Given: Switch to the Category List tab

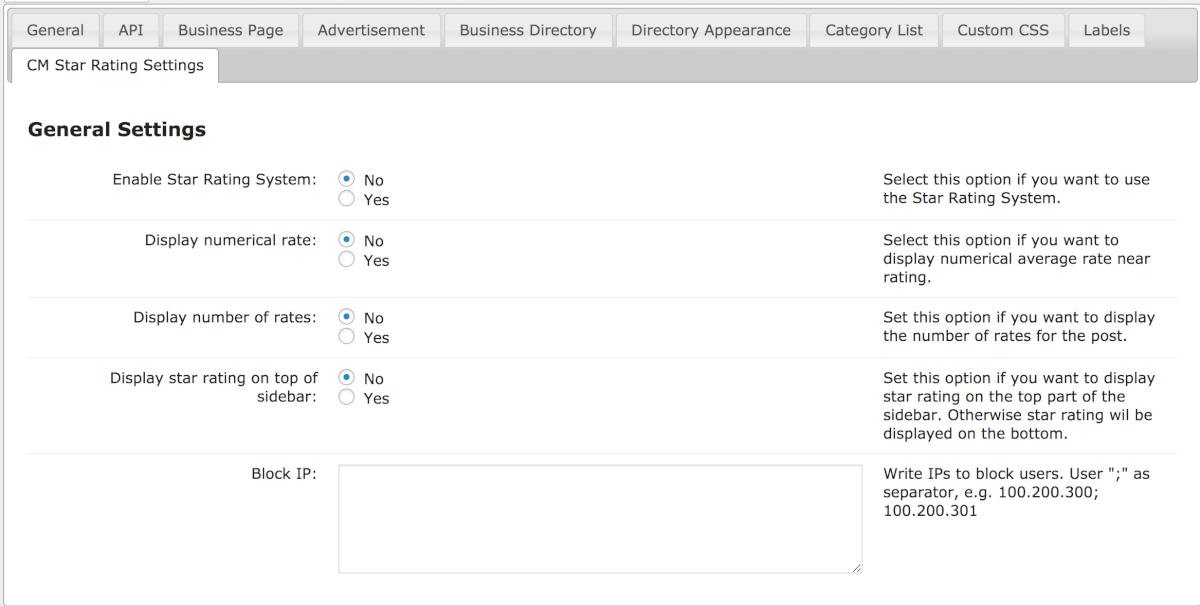Looking at the screenshot, I should (874, 30).
